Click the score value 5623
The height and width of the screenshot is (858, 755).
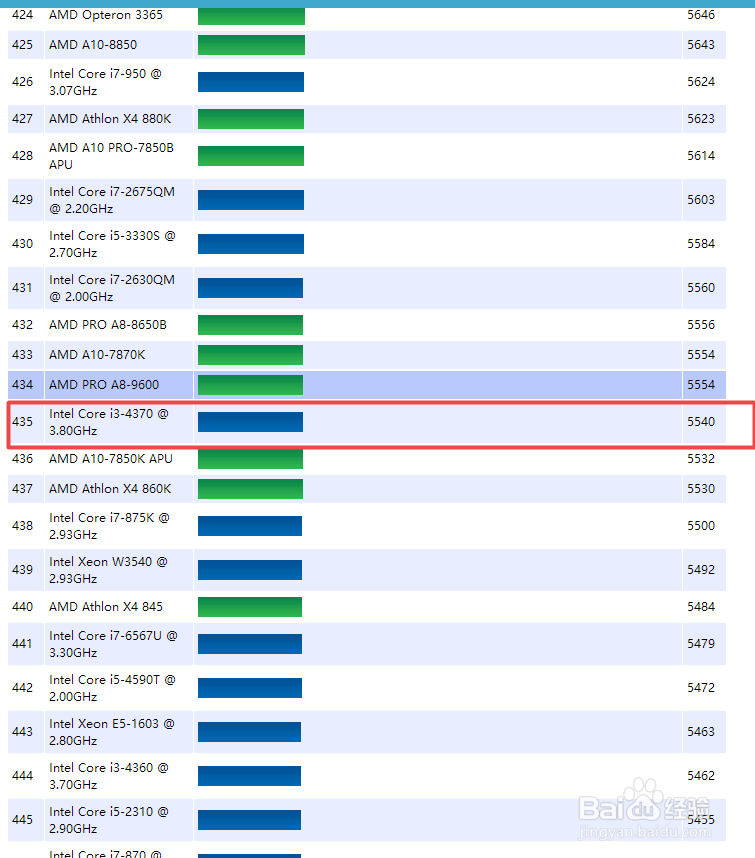(x=701, y=119)
